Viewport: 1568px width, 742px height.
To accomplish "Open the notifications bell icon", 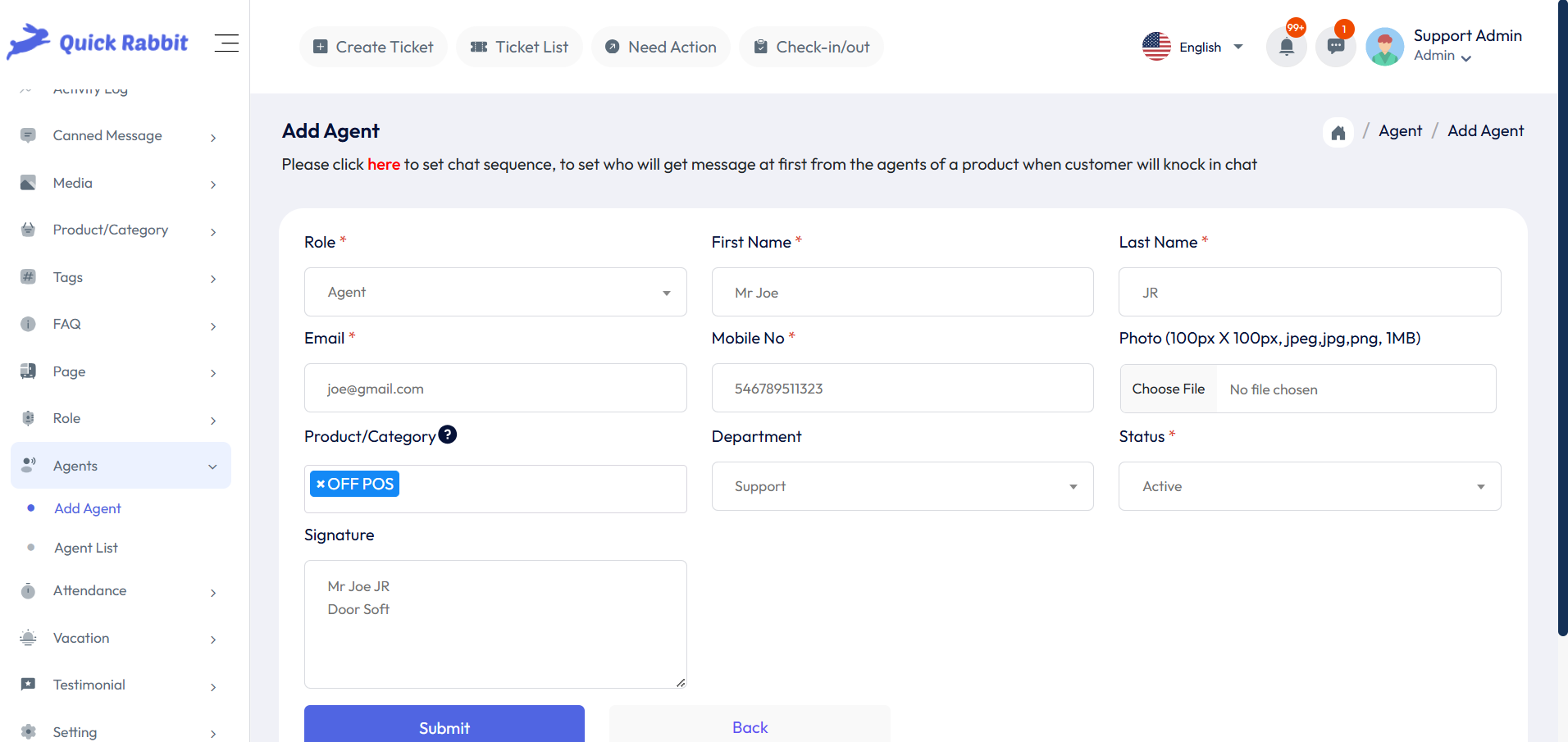I will tap(1285, 47).
